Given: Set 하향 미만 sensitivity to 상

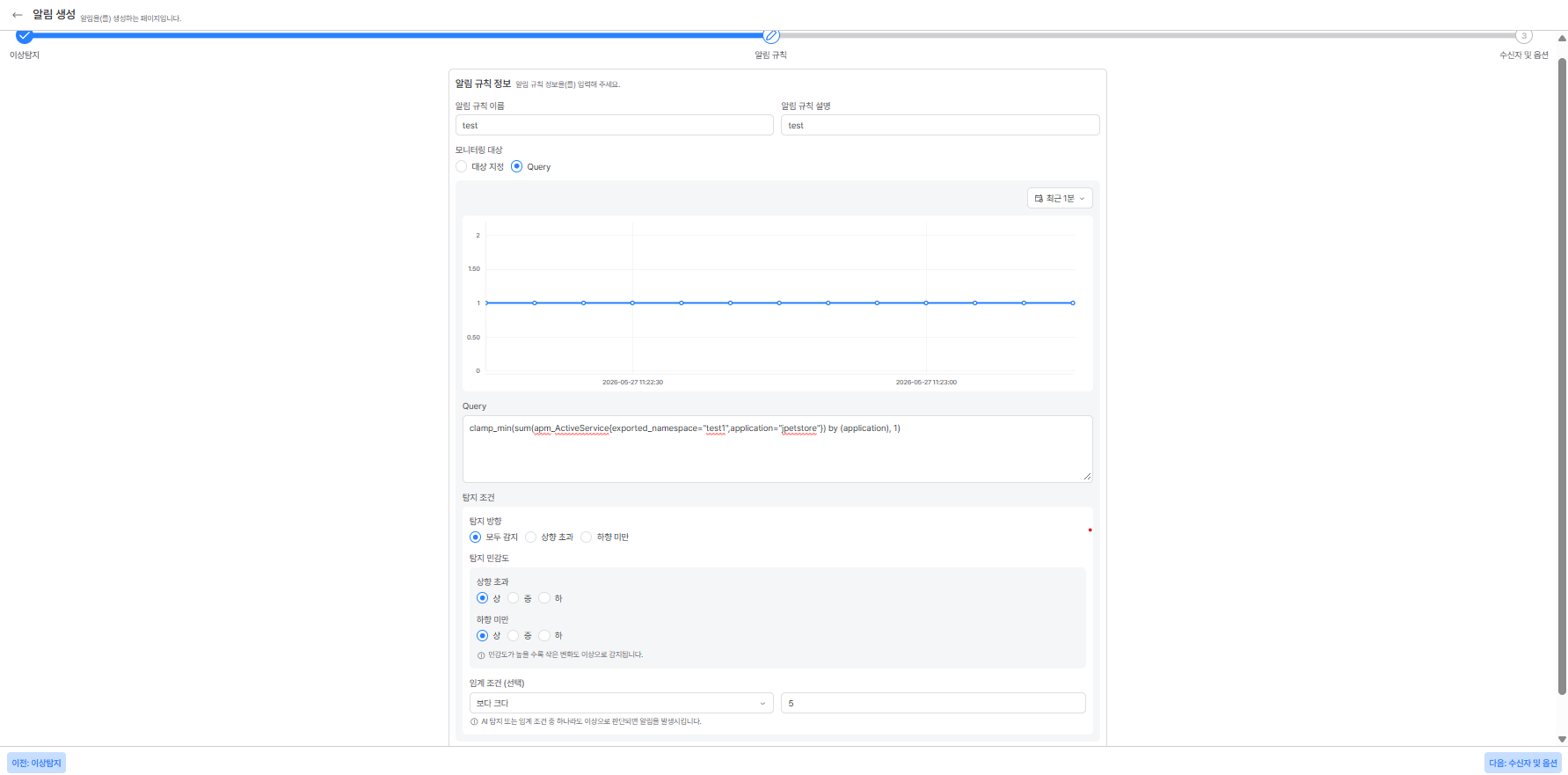Looking at the screenshot, I should point(483,635).
